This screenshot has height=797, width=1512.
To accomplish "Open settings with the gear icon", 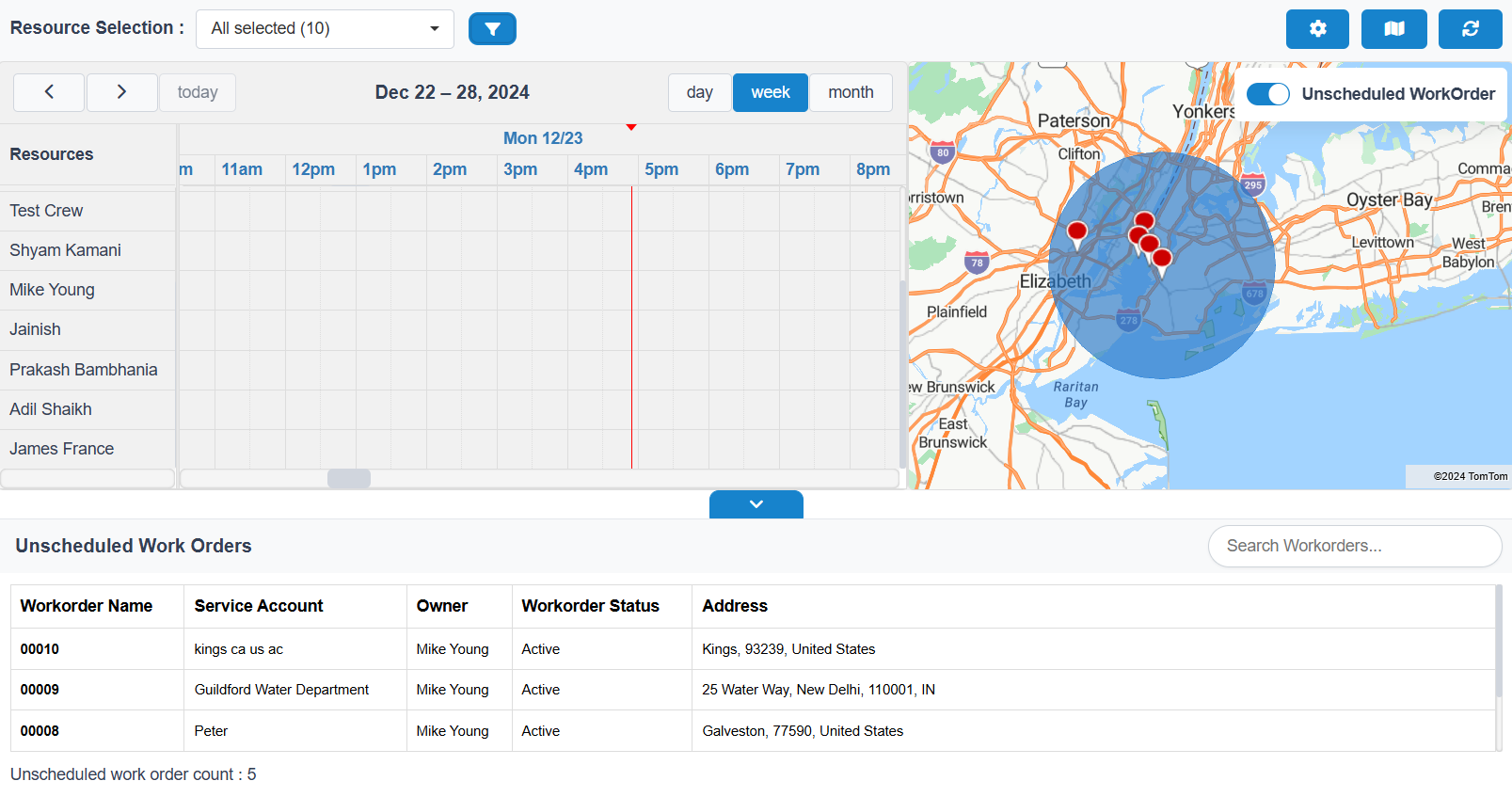I will point(1317,29).
